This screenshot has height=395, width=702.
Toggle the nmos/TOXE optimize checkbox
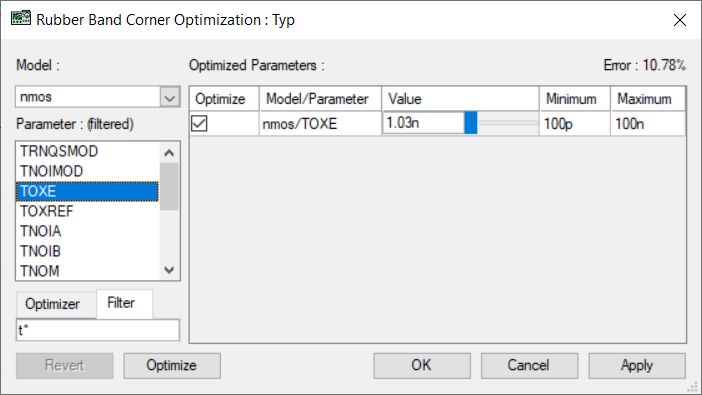(x=199, y=123)
